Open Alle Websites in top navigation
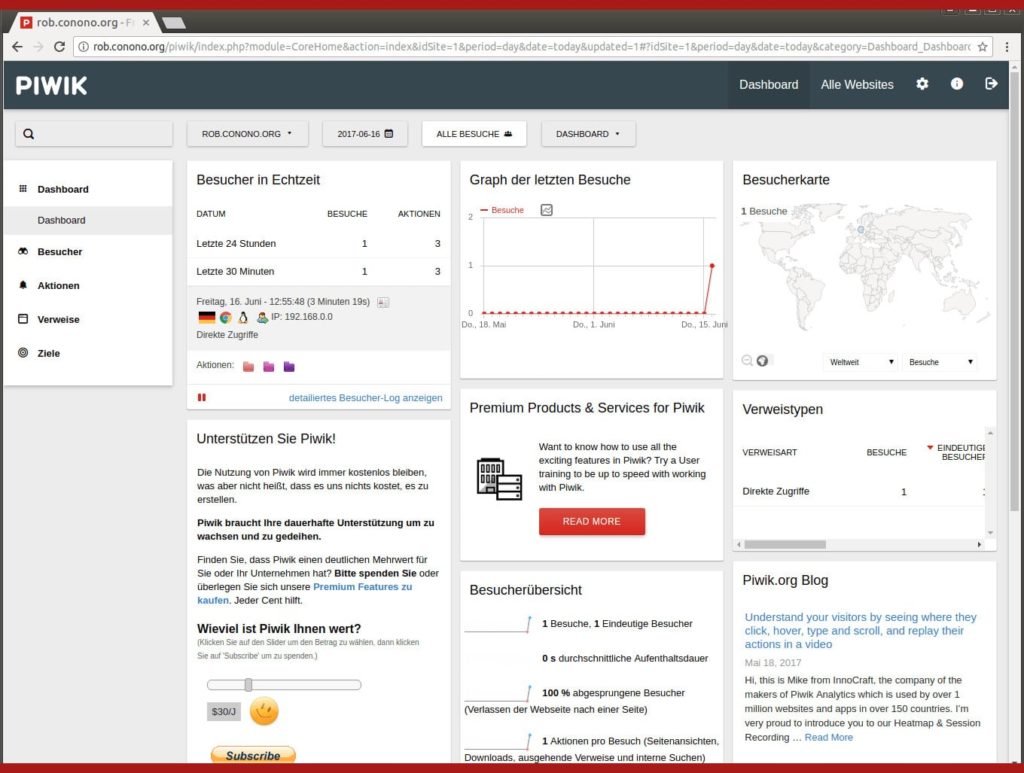Image resolution: width=1024 pixels, height=773 pixels. 857,85
